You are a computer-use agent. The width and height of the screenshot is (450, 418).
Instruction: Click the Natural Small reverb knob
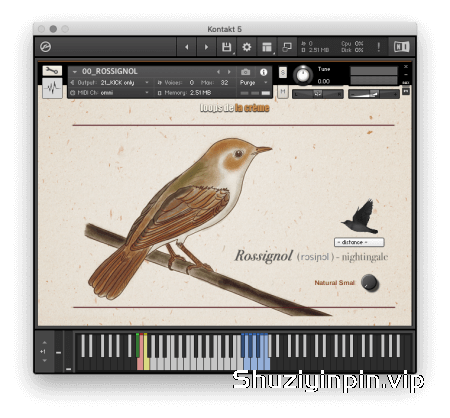click(x=370, y=283)
